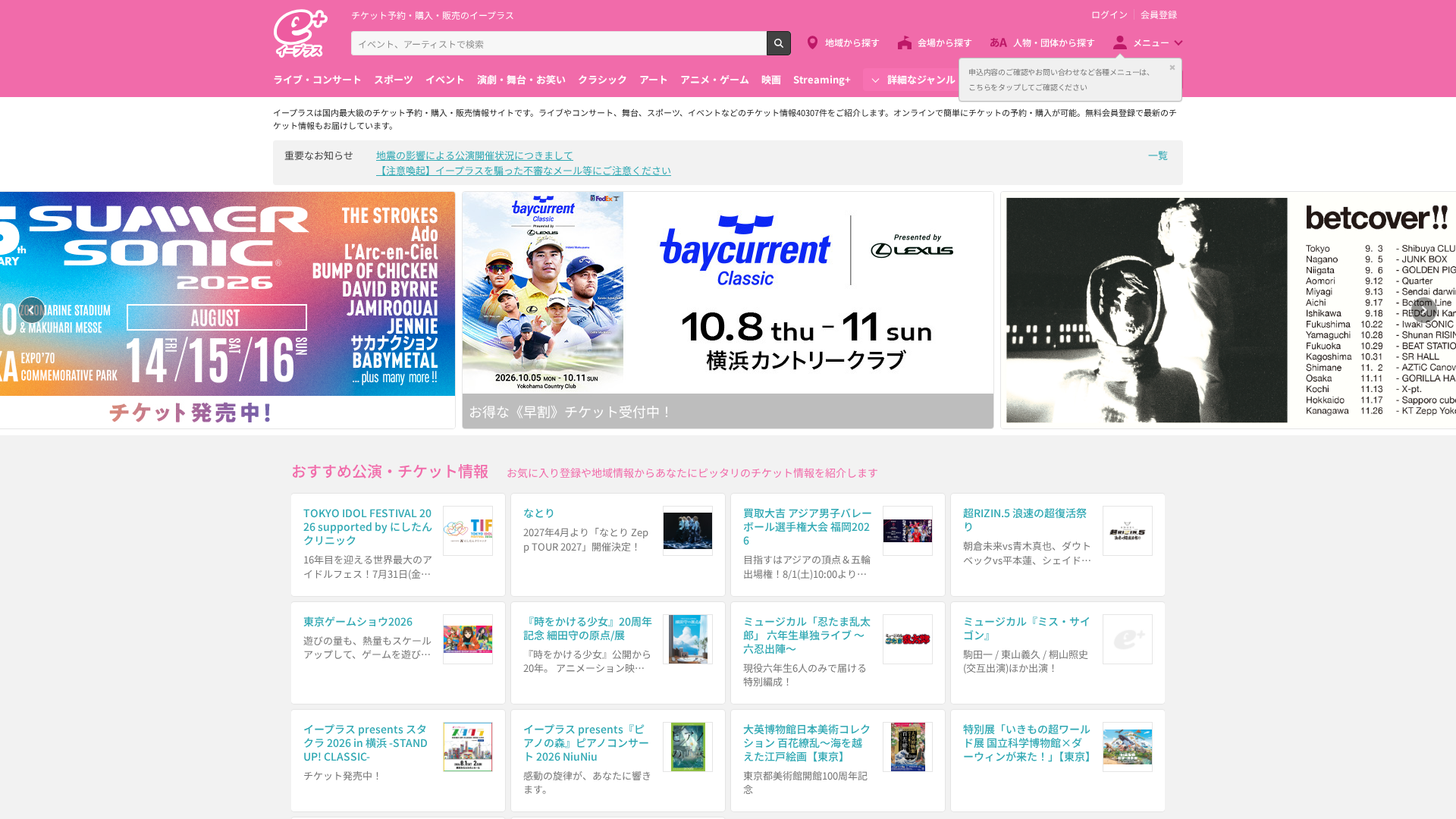The image size is (1456, 819).
Task: Click お得な《早割》チケット受付中 caption
Action: pyautogui.click(x=570, y=412)
